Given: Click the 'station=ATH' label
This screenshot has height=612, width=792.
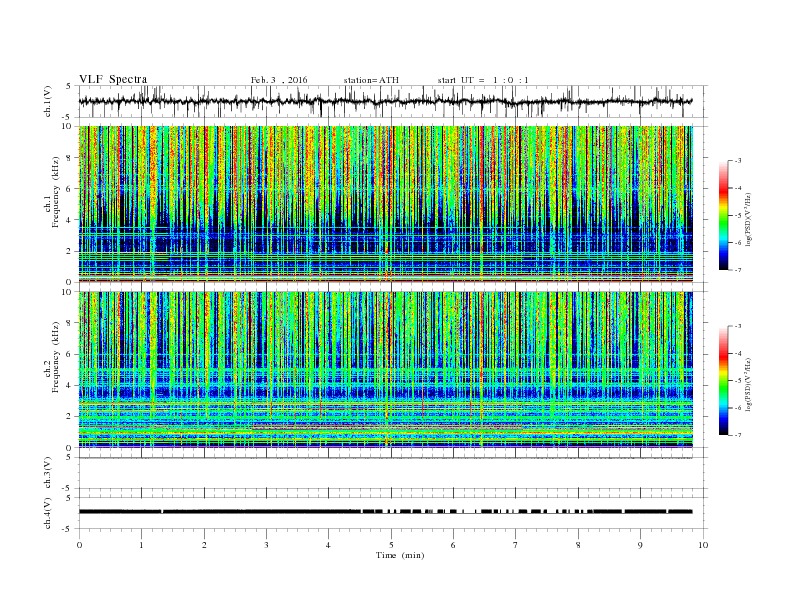Looking at the screenshot, I should click(371, 80).
